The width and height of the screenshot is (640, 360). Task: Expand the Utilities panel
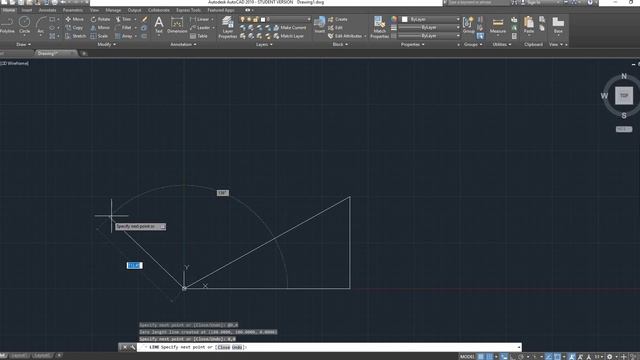point(502,44)
